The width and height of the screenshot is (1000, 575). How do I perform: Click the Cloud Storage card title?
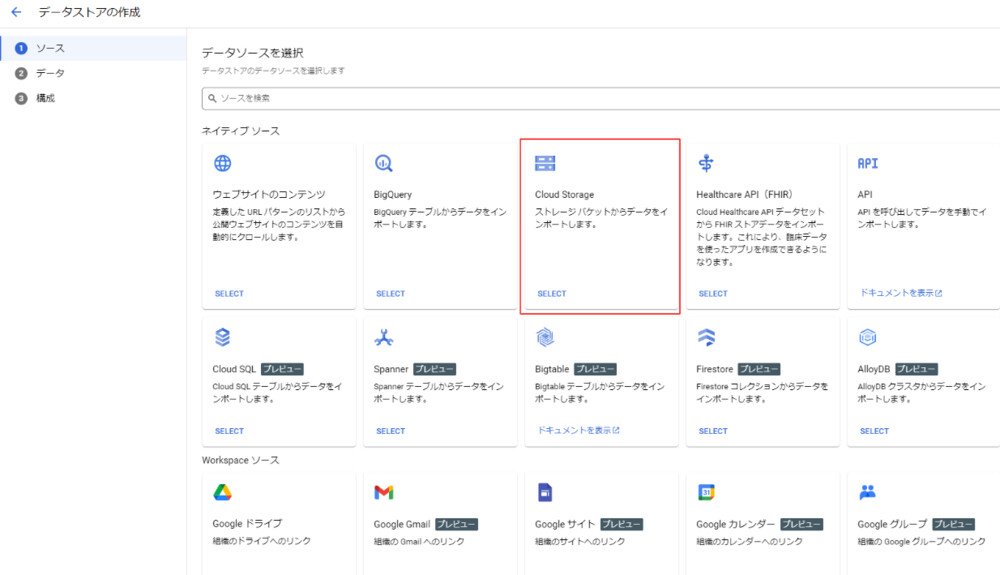coord(564,194)
